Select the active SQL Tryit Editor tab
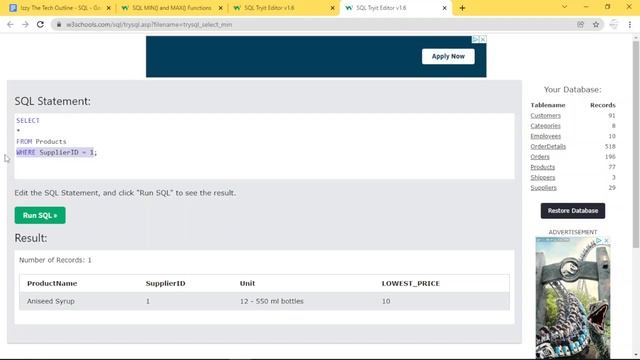640x360 pixels. [x=396, y=8]
